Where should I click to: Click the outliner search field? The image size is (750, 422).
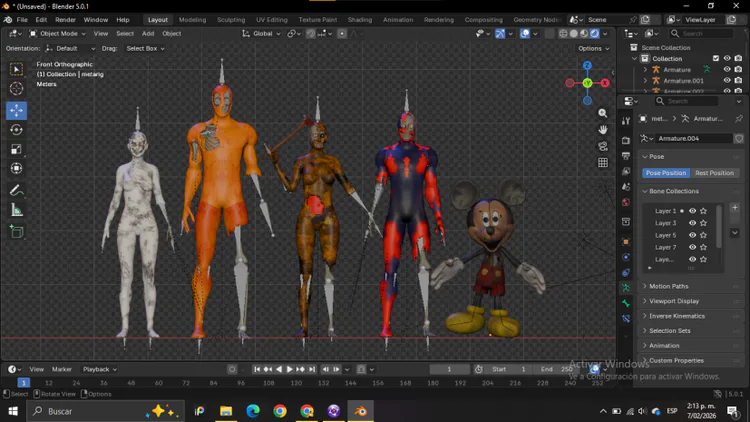click(701, 33)
